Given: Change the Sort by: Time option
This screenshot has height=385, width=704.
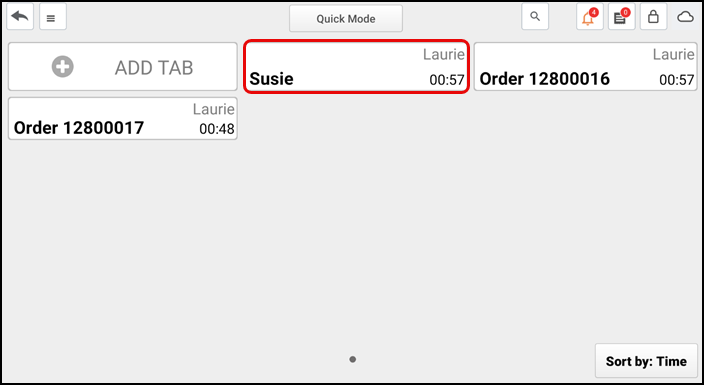Looking at the screenshot, I should point(646,361).
